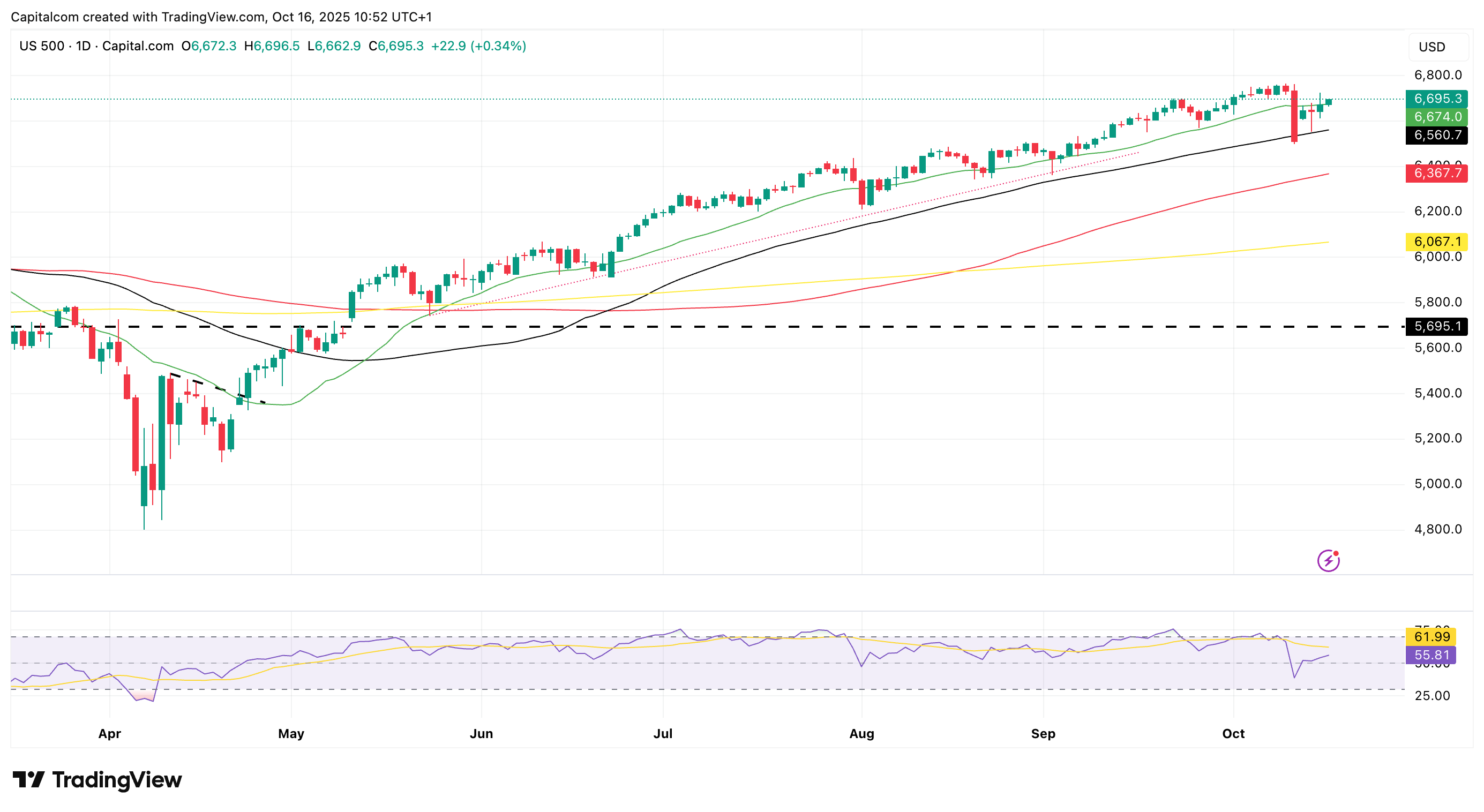This screenshot has width=1484, height=812.
Task: Click the 5,695.1 dashed level price tag
Action: [x=1437, y=327]
